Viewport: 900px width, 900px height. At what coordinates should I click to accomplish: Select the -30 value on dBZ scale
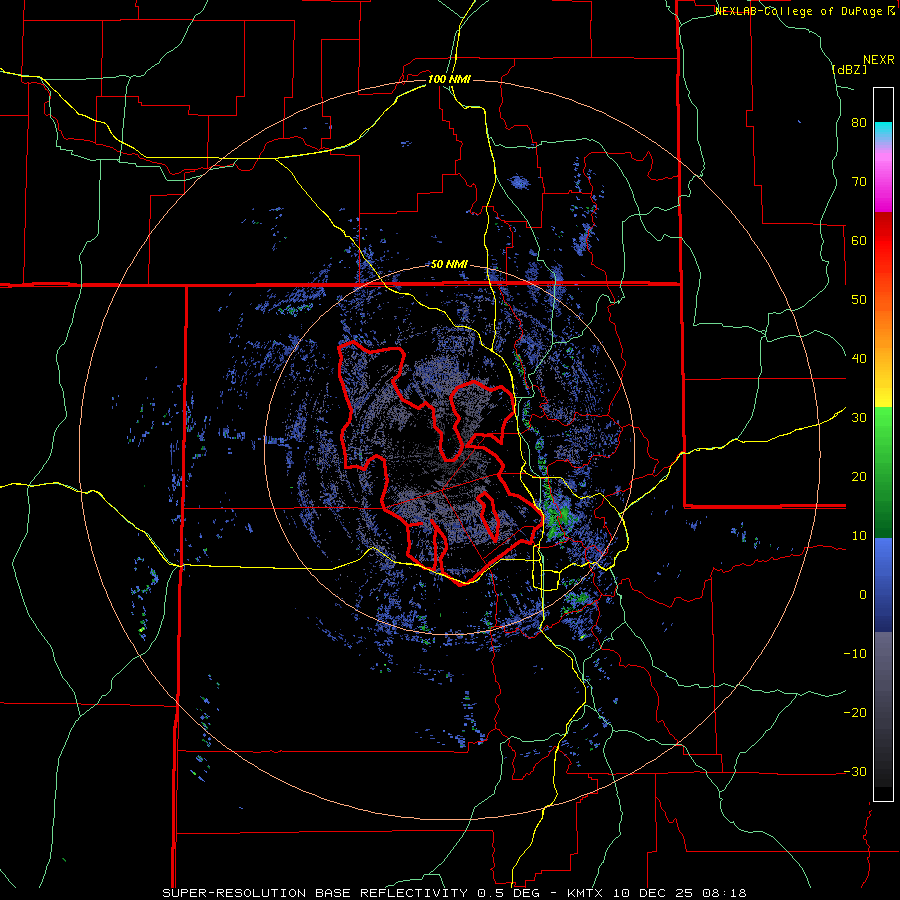[855, 771]
